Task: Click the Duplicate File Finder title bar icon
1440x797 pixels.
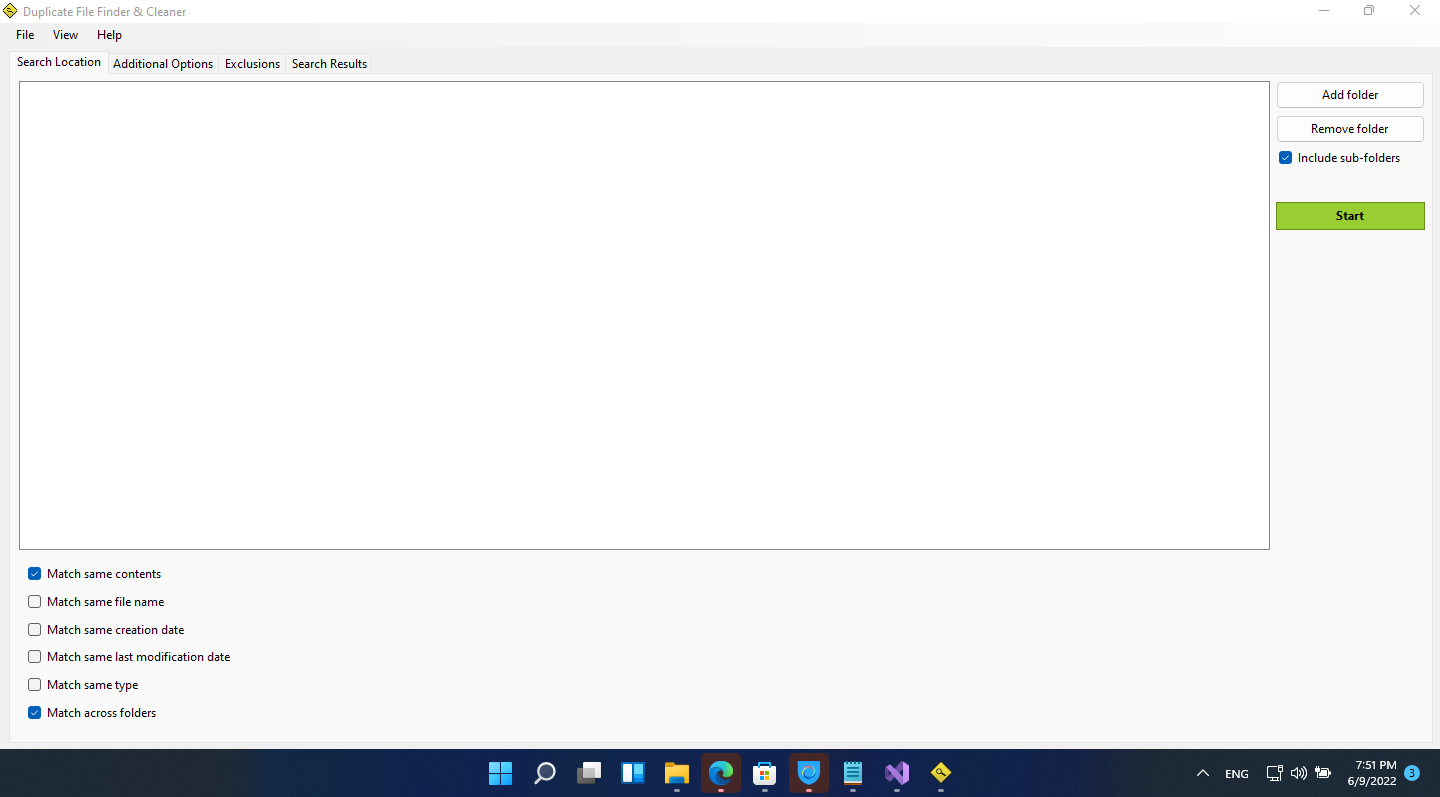Action: [x=11, y=11]
